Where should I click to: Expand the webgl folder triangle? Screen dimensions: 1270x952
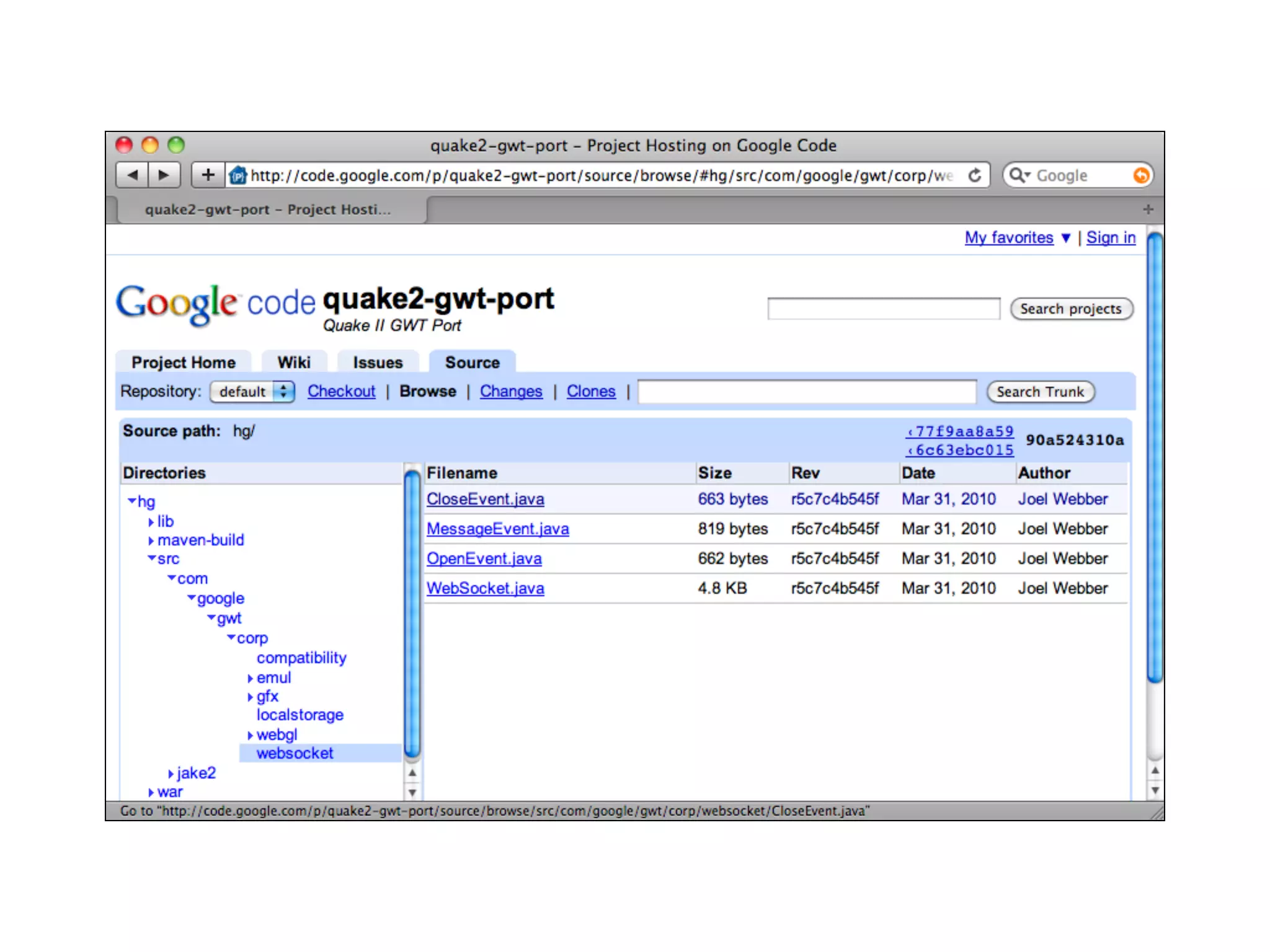tap(250, 736)
